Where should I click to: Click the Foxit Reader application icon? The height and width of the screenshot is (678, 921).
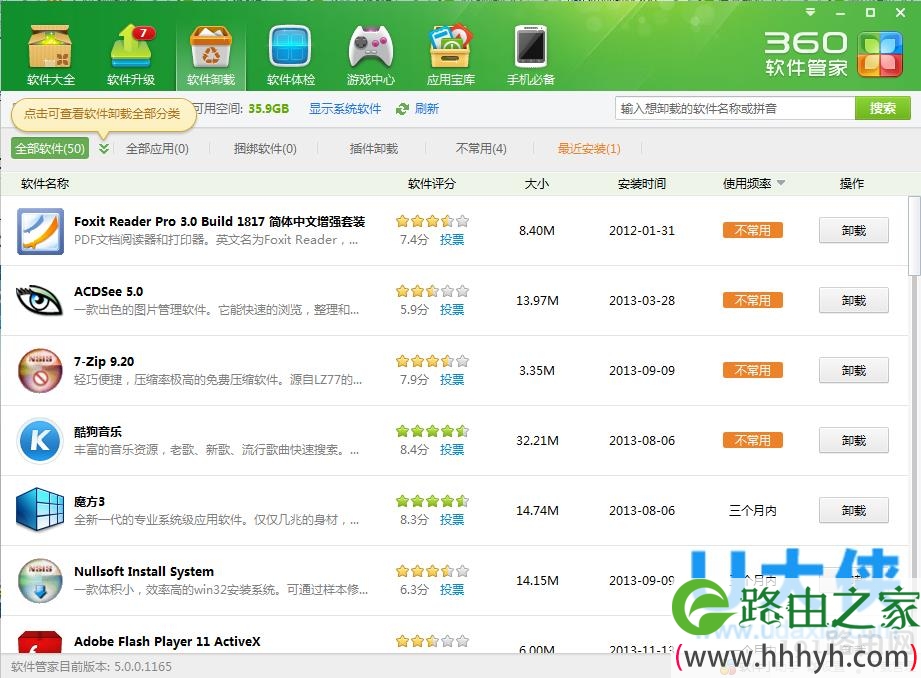[x=40, y=231]
